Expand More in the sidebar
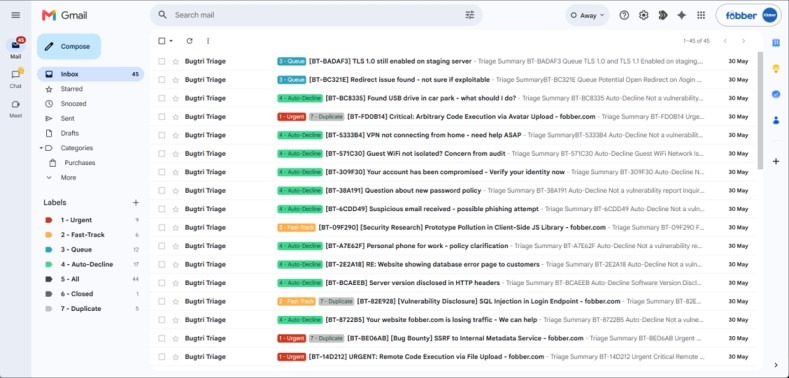This screenshot has height=378, width=789. [x=68, y=178]
